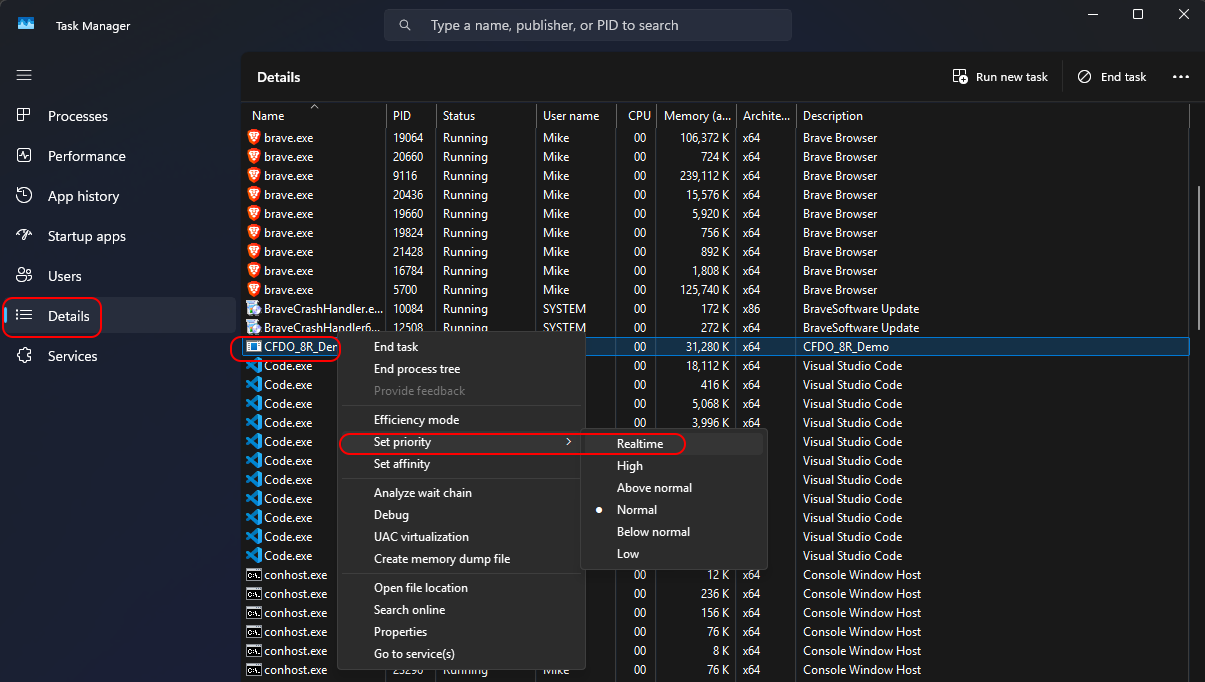Open the Startup apps icon

click(25, 236)
